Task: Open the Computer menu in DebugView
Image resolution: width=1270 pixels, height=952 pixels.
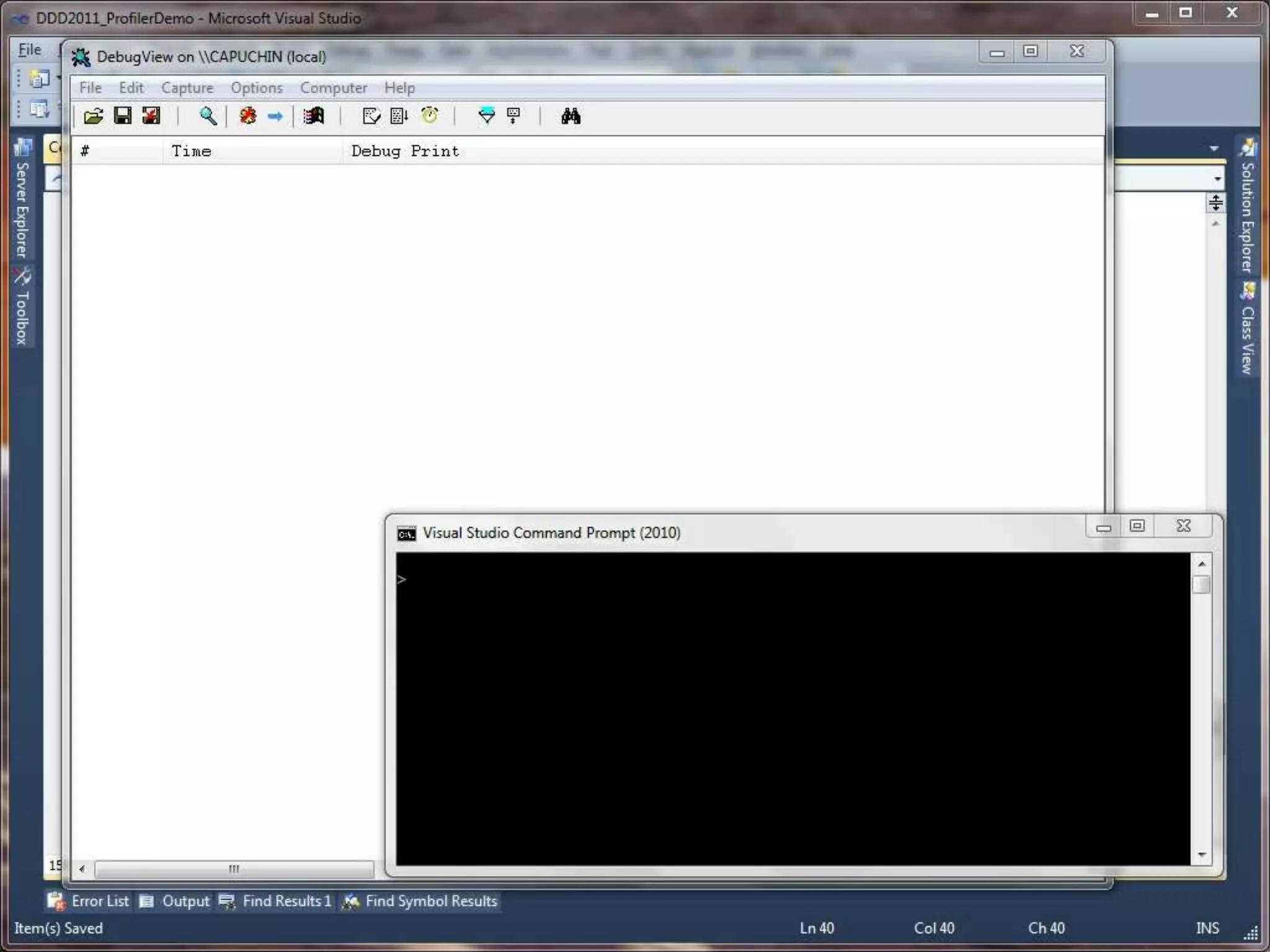Action: [x=333, y=88]
